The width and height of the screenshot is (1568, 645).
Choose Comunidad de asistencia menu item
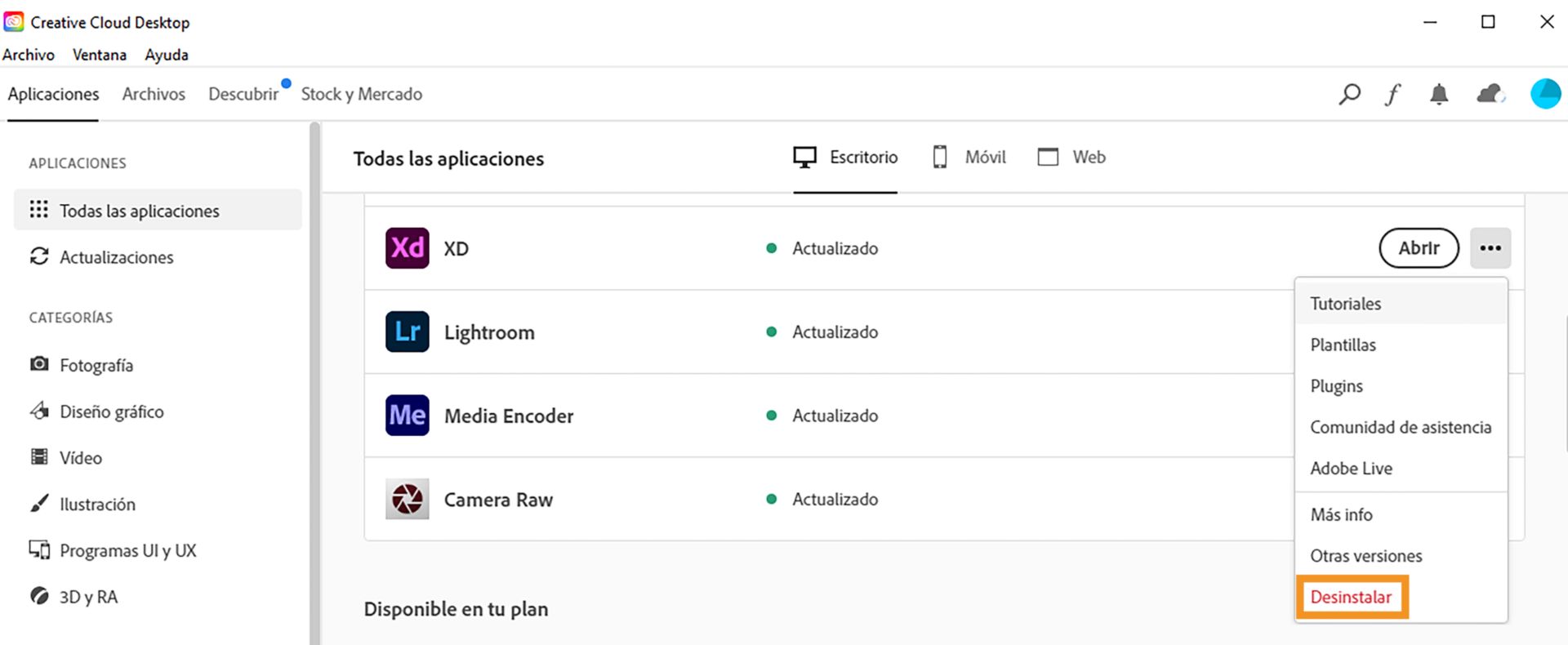point(1401,427)
